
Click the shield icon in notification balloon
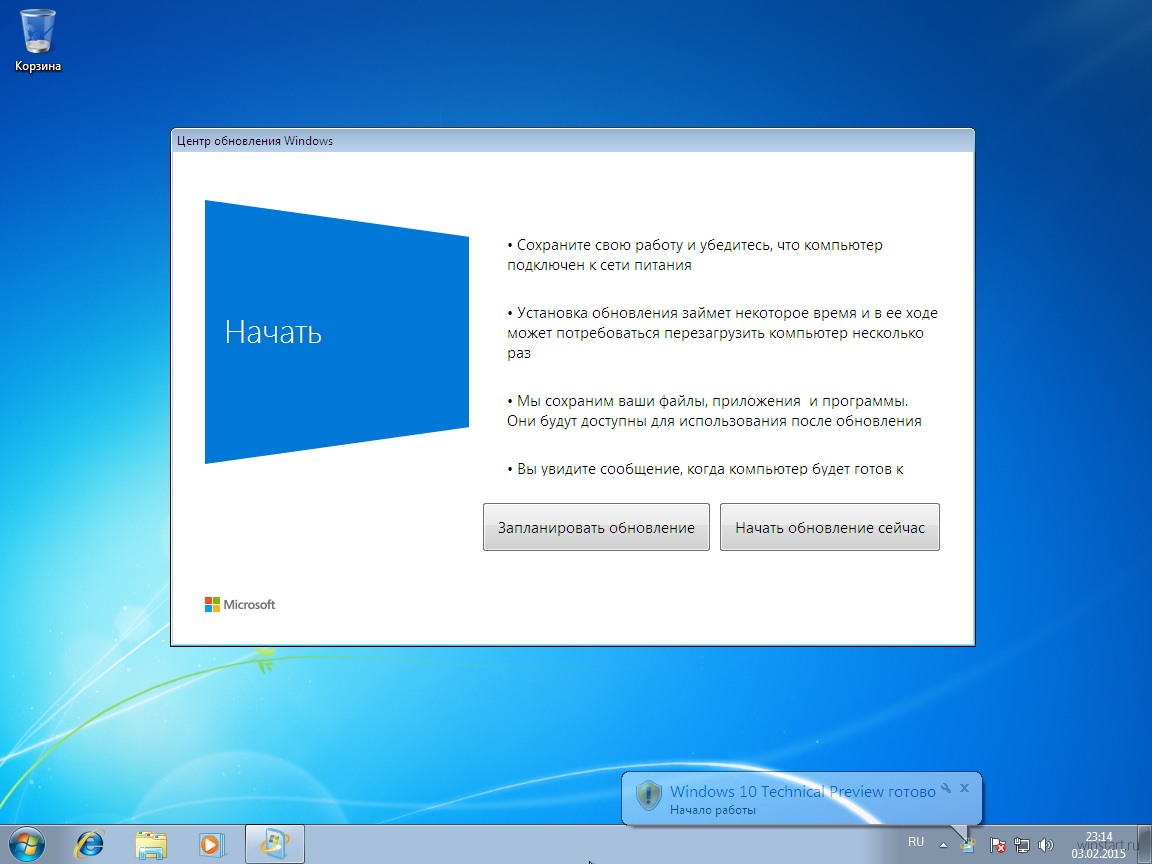click(x=648, y=796)
